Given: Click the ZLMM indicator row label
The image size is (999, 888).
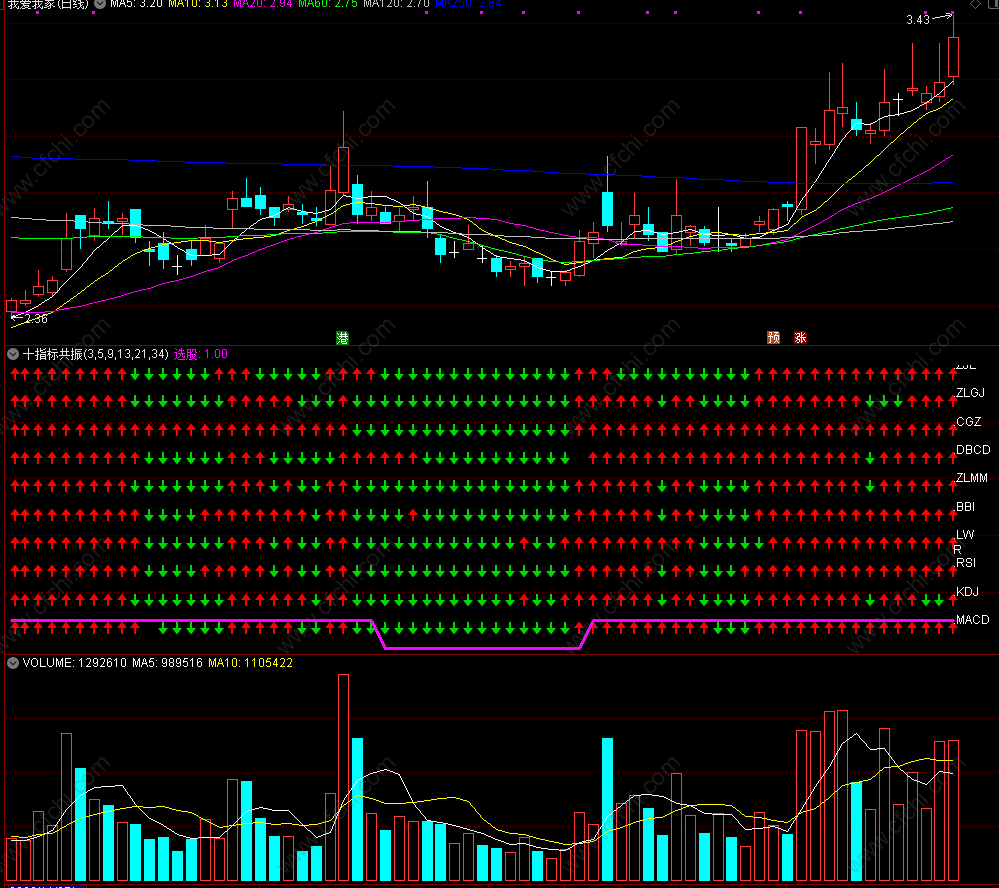Looking at the screenshot, I should coord(972,478).
